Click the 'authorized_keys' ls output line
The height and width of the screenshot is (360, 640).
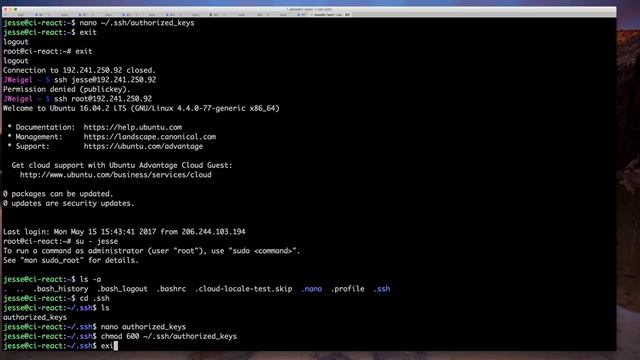(35, 318)
